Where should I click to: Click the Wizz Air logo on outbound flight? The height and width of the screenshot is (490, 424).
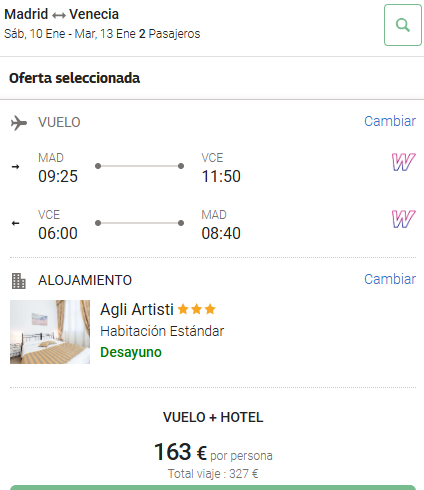pyautogui.click(x=403, y=162)
